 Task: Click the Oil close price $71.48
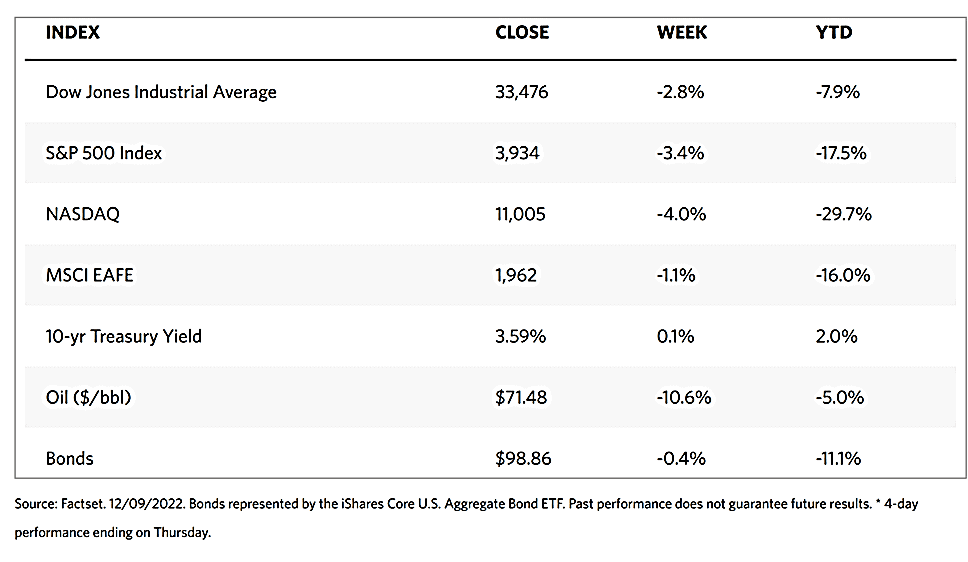tap(521, 397)
